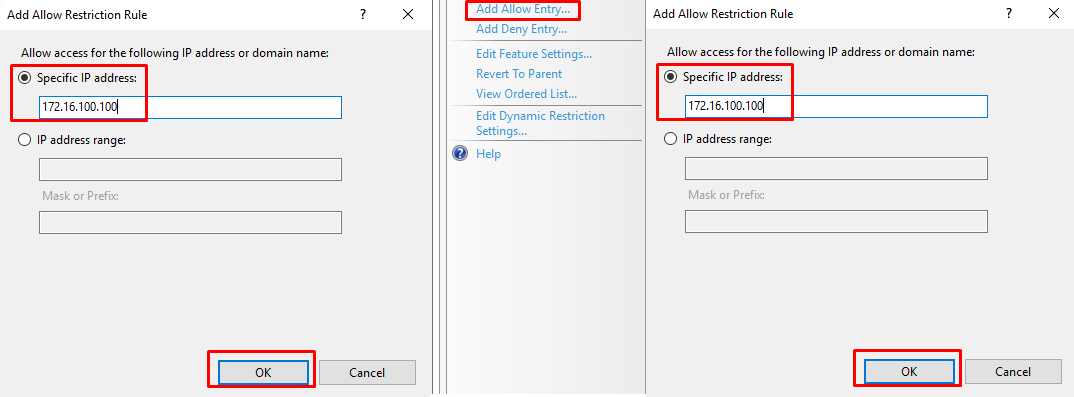Select IP address range radio in right dialog

[x=671, y=139]
